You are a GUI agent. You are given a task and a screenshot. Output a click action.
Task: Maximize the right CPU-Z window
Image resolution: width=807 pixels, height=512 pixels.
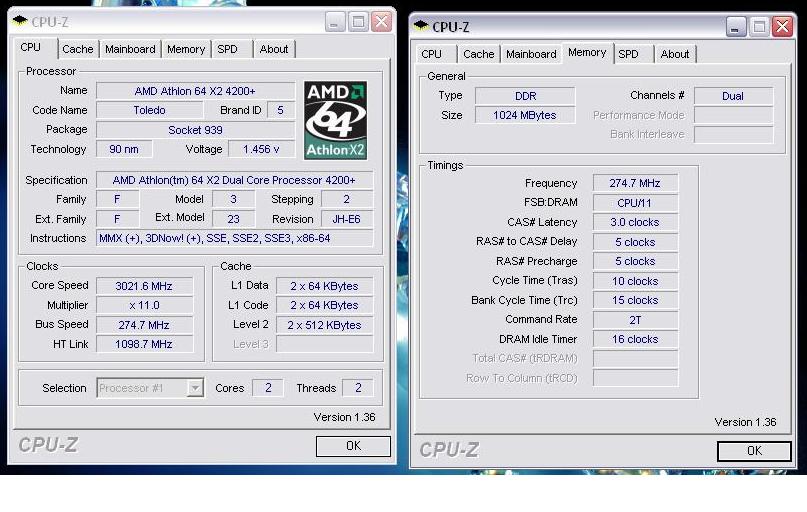759,27
